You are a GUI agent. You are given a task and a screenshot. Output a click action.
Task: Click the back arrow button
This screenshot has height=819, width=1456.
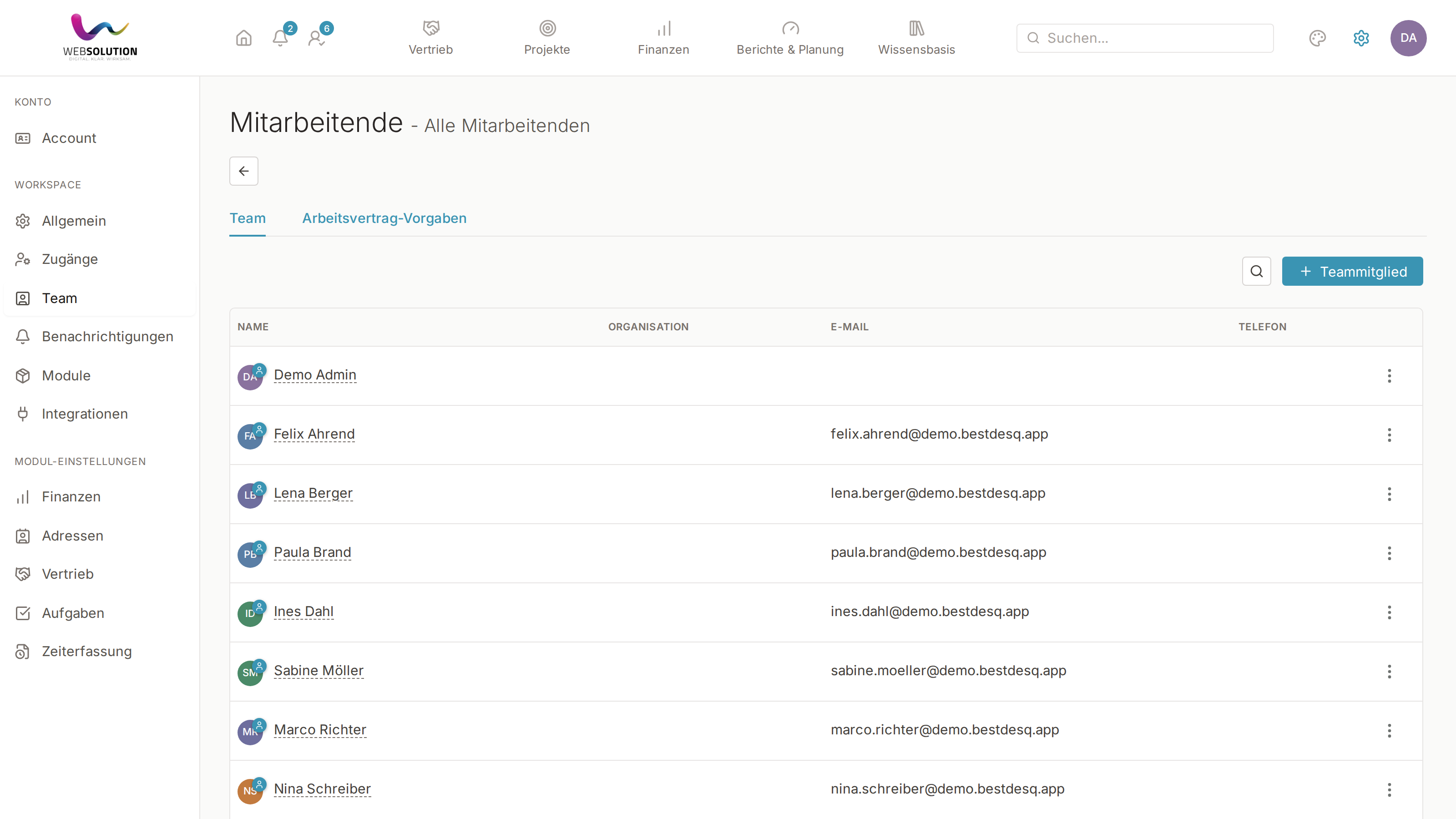pyautogui.click(x=243, y=171)
